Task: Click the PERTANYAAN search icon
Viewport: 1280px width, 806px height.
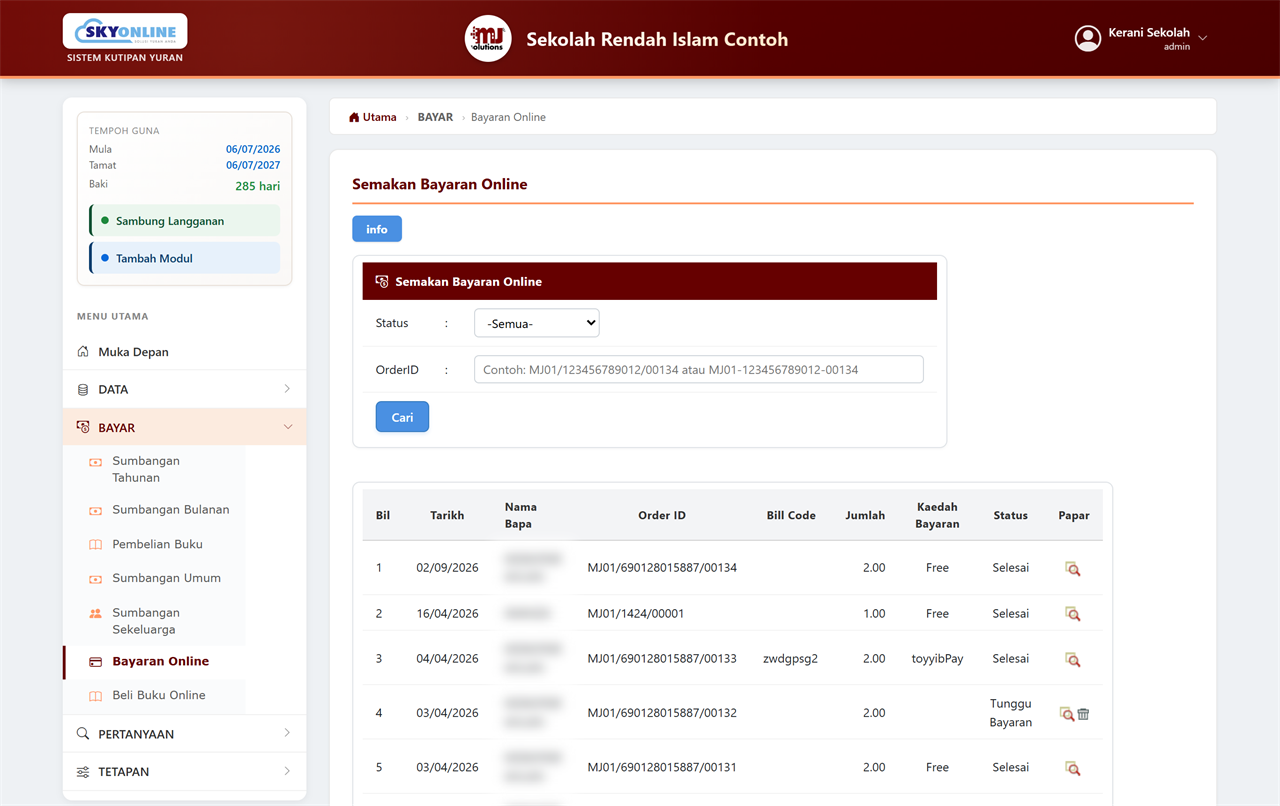Action: pos(83,734)
